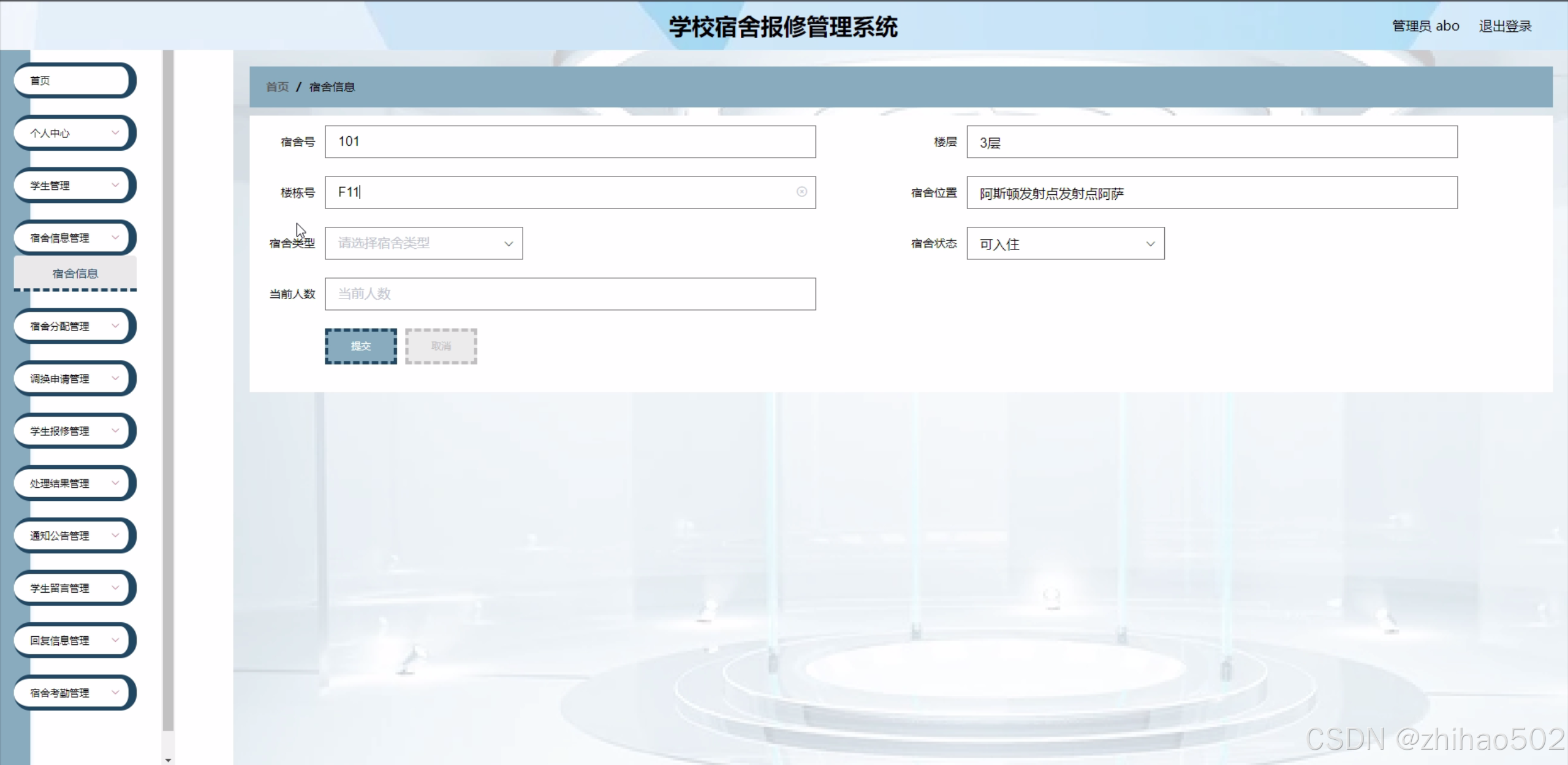Screen dimensions: 1568x765
Task: Click the 取消 cancel button
Action: point(441,346)
